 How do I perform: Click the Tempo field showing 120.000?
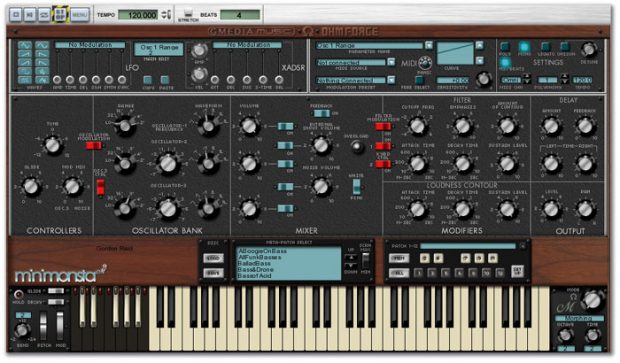pos(138,15)
